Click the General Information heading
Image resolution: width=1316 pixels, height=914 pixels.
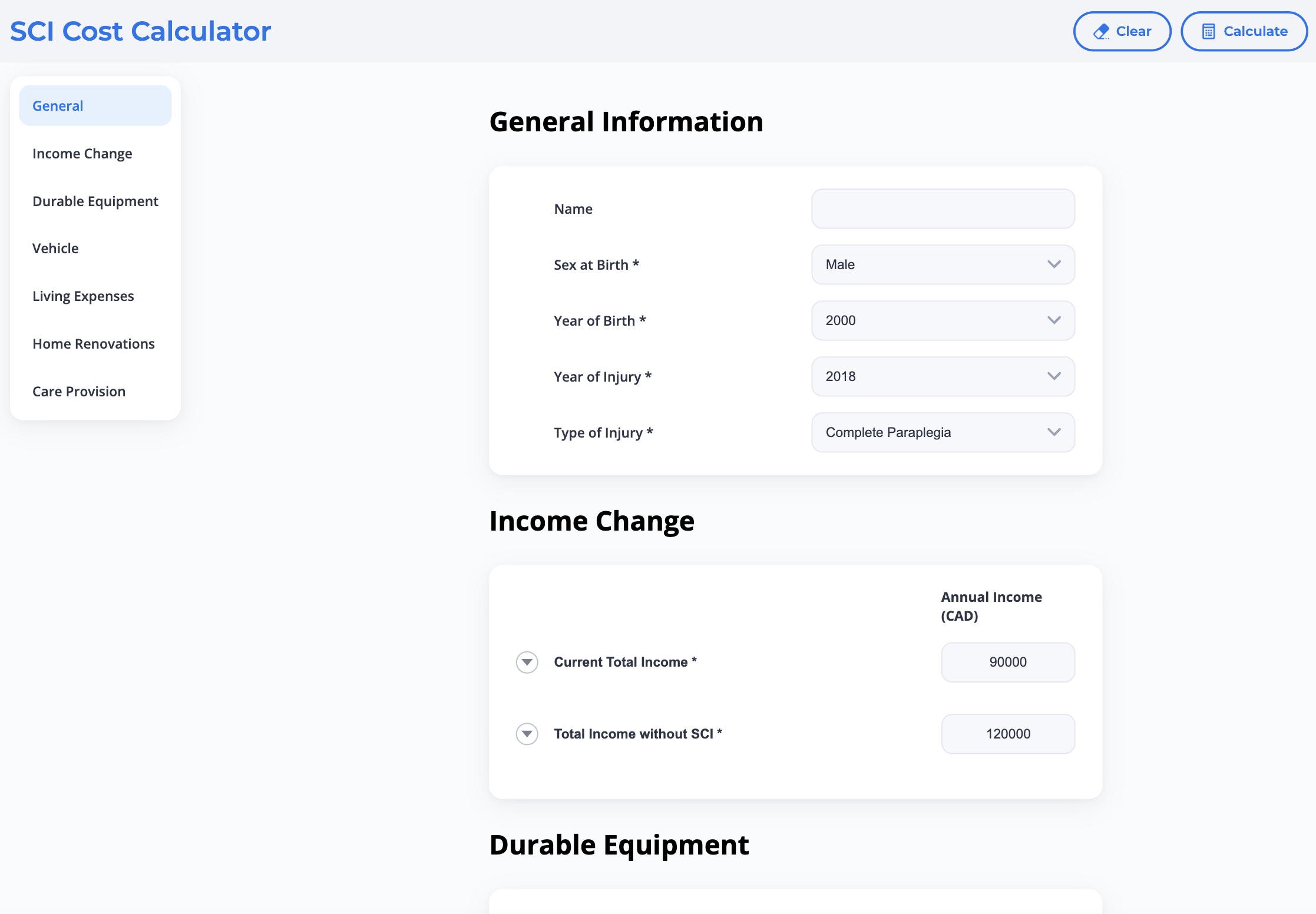point(626,122)
